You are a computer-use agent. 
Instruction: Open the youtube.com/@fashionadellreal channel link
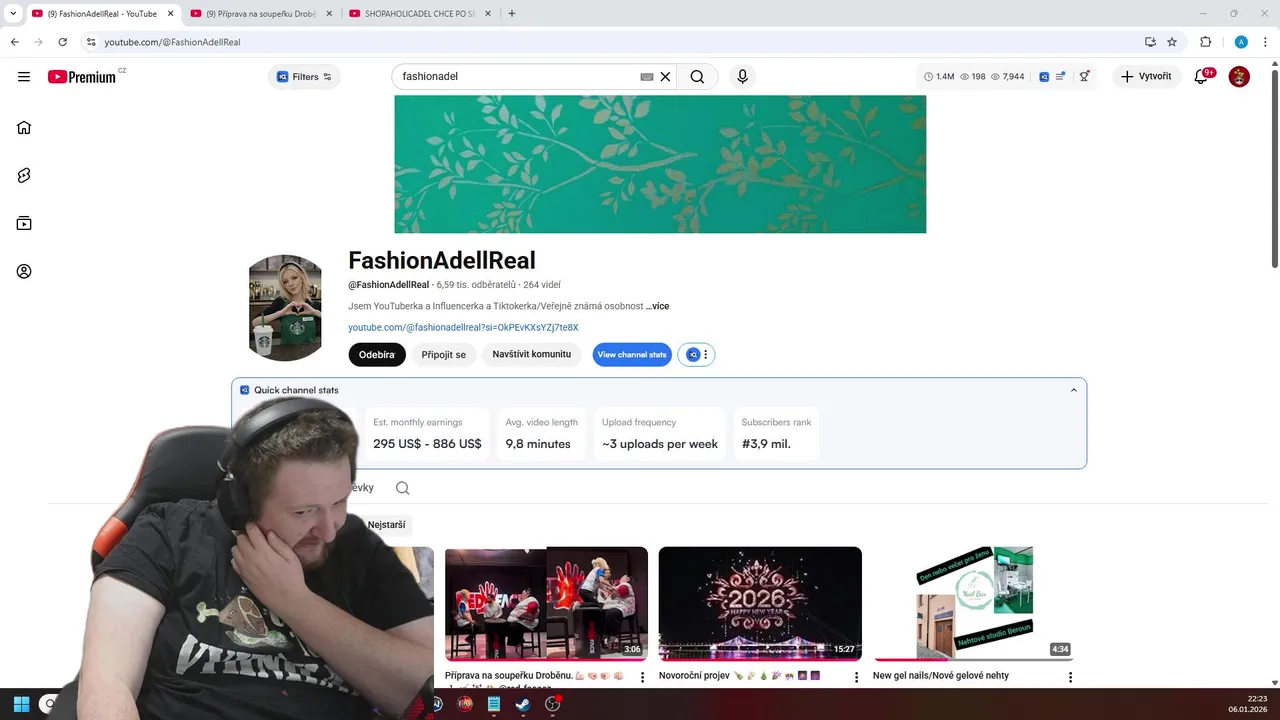coord(463,327)
